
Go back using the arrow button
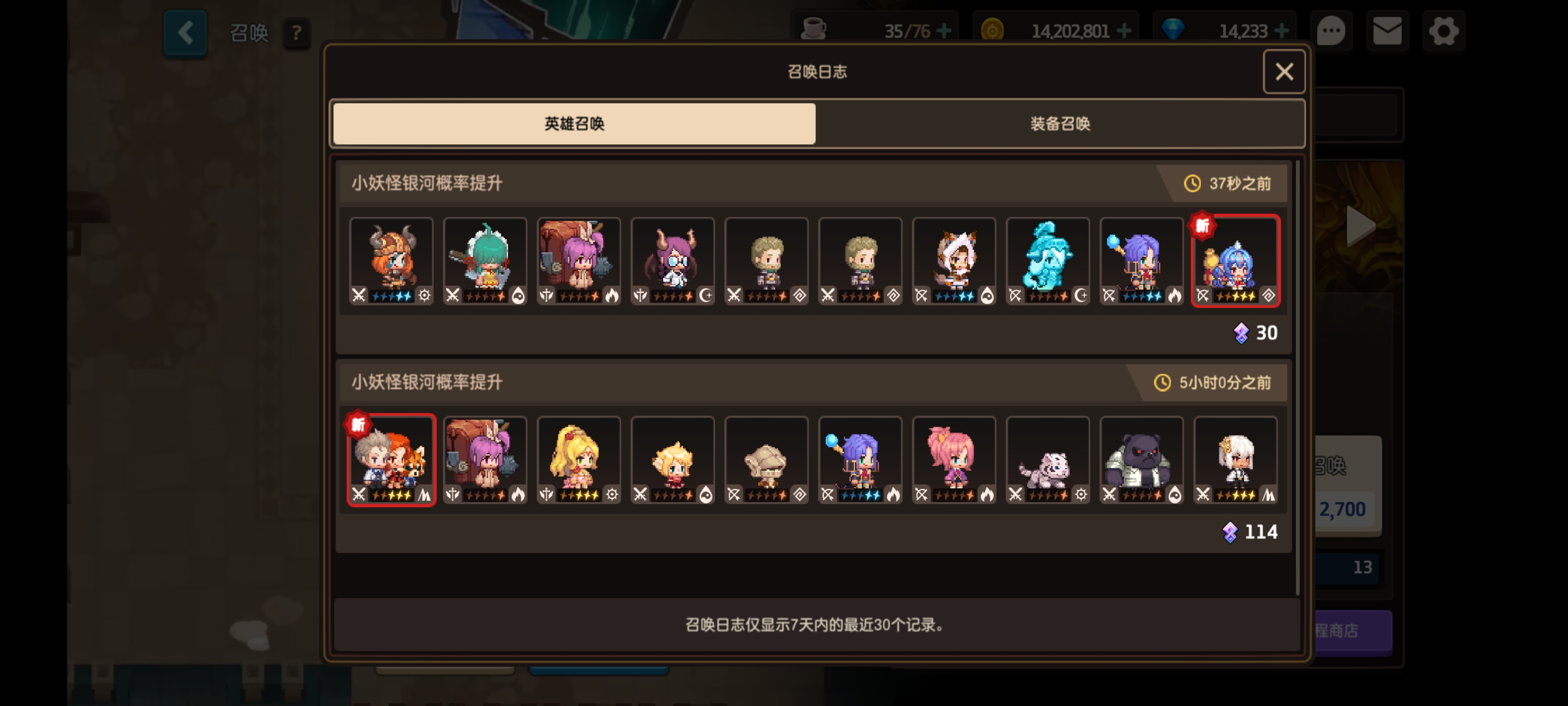[x=185, y=33]
